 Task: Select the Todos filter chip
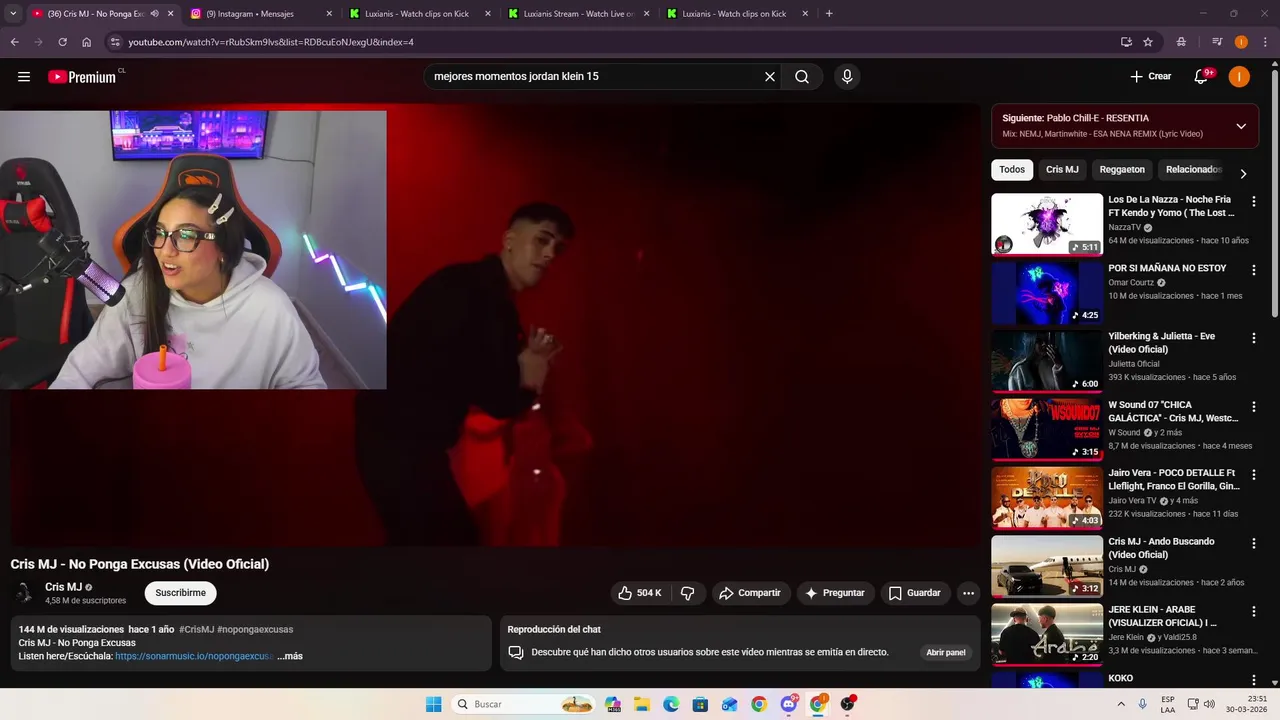1012,170
